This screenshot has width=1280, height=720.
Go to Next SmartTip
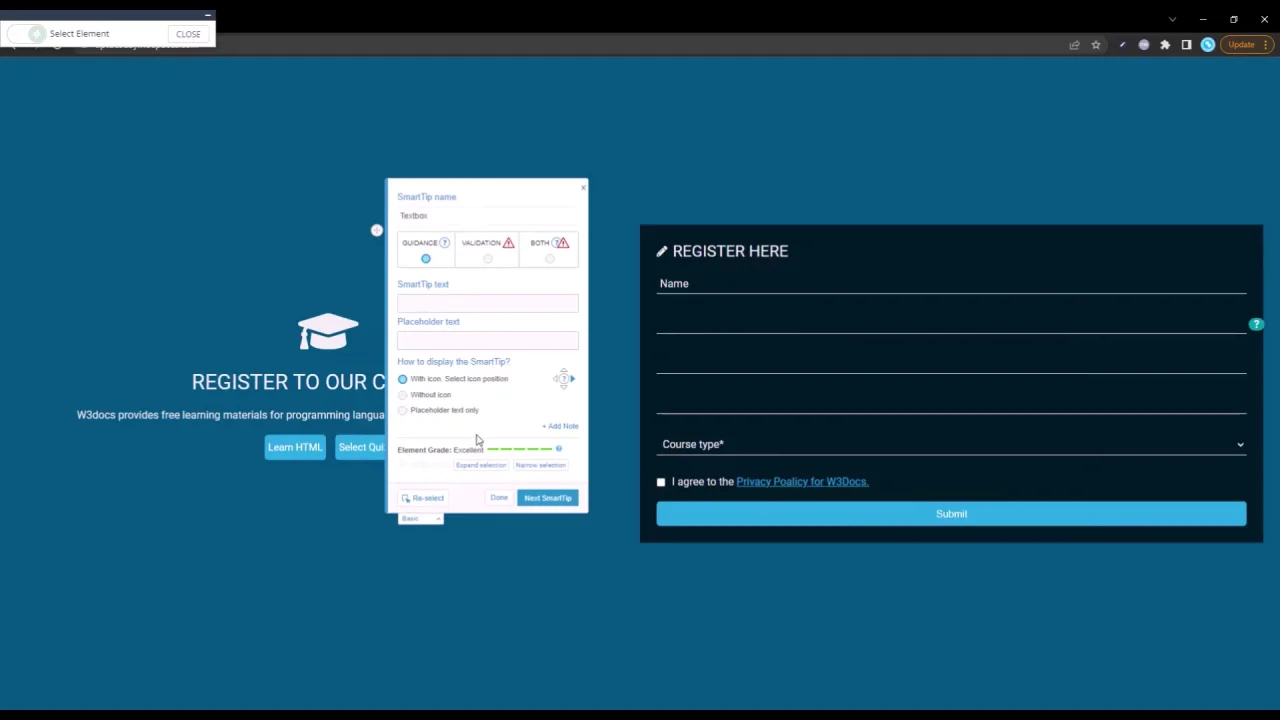pos(548,498)
